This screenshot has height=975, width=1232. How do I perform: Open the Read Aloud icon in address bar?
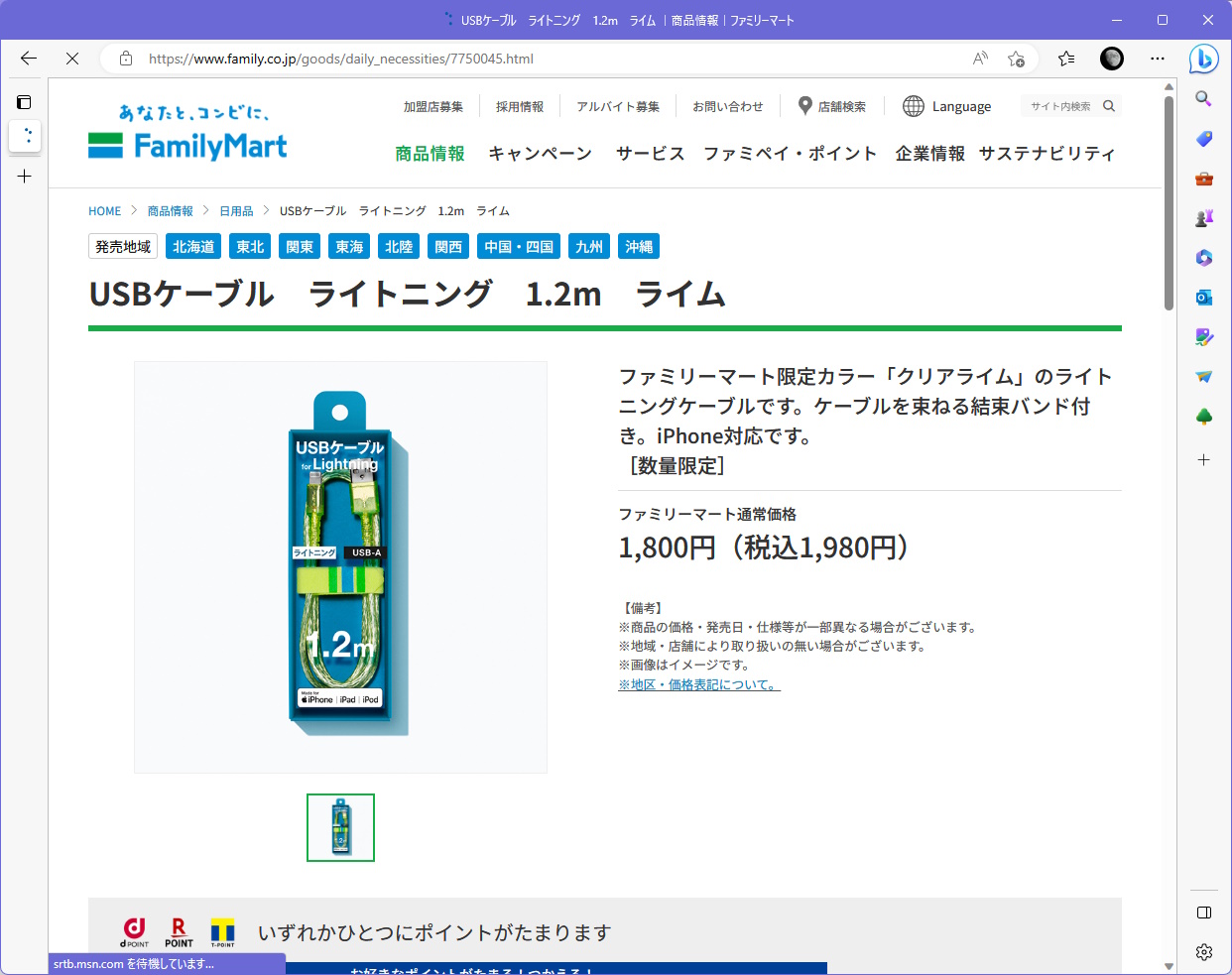[980, 59]
